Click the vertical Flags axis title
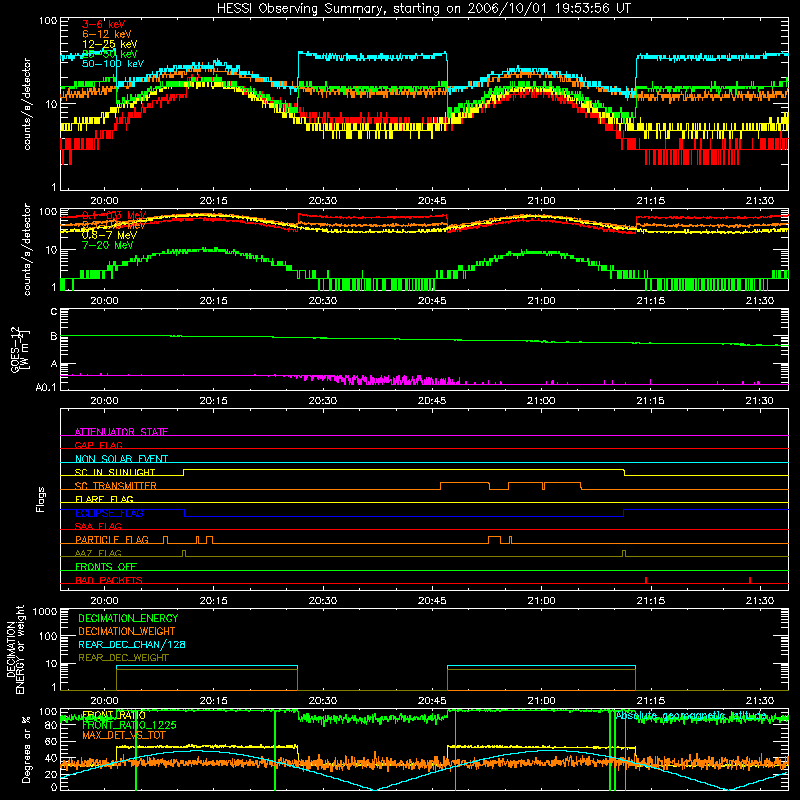Viewport: 800px width, 800px height. 41,499
